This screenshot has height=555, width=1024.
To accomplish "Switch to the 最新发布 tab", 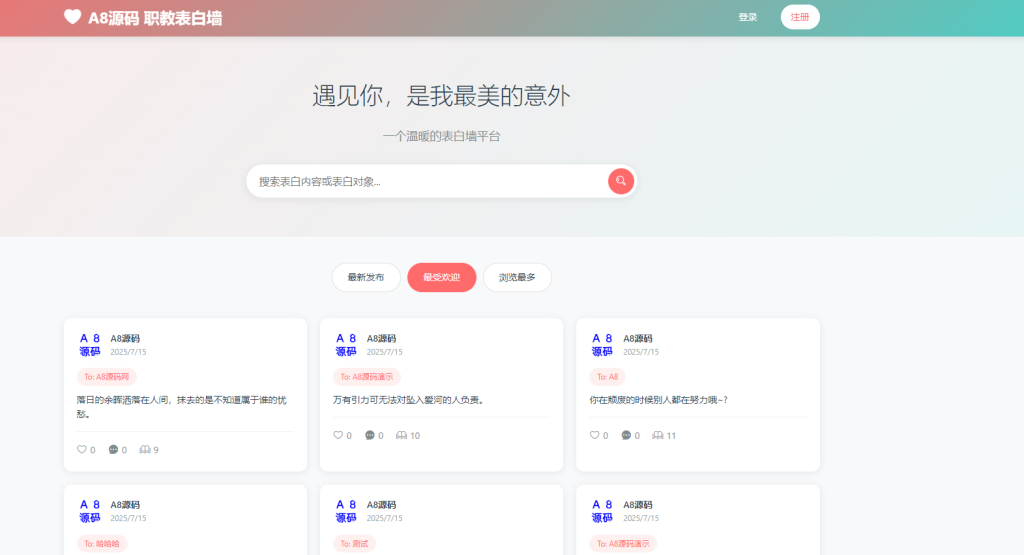I will [x=366, y=278].
